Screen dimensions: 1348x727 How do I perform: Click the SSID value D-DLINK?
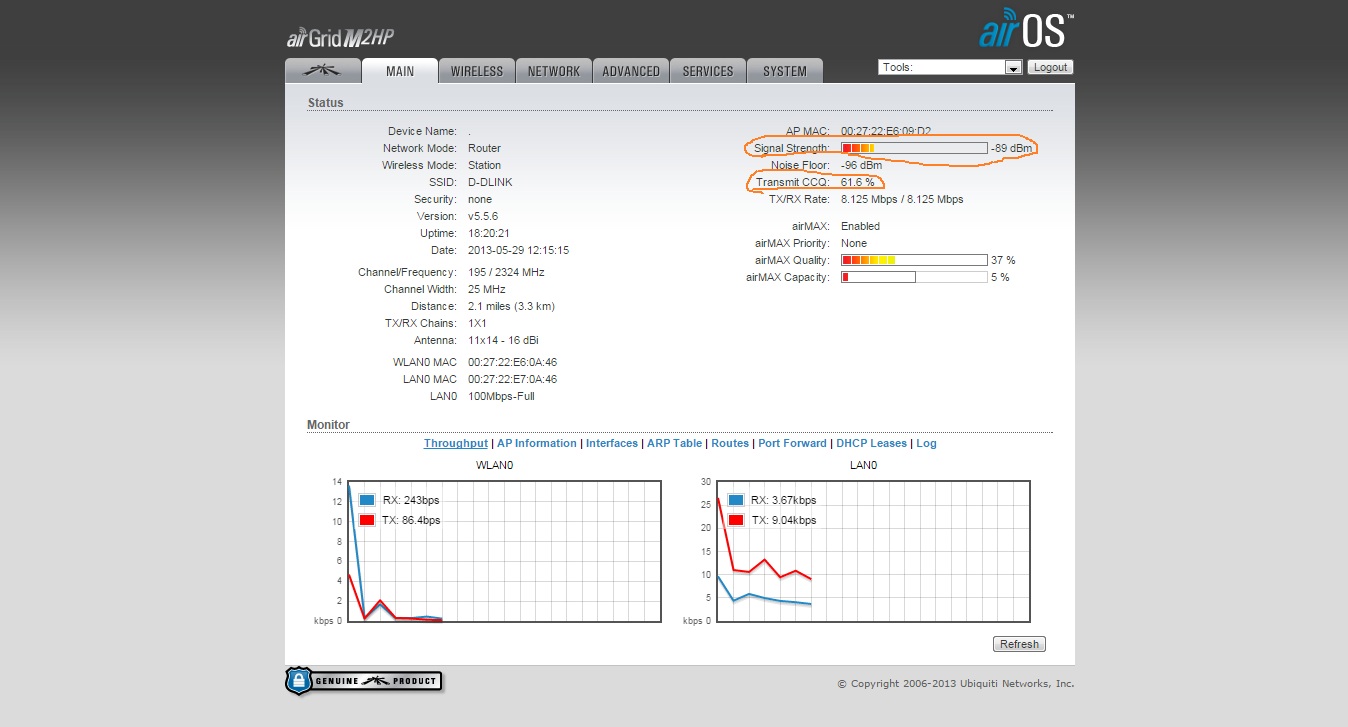[x=490, y=182]
